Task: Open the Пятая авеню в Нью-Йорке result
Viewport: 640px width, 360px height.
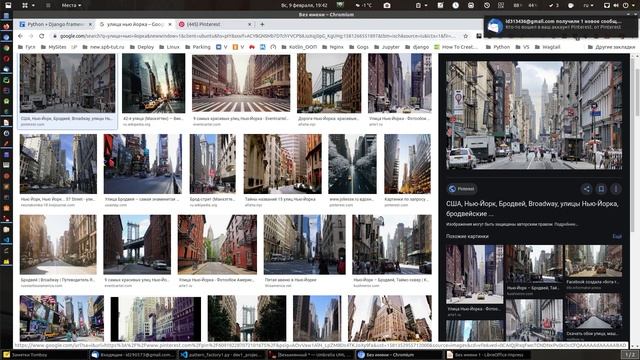Action: pyautogui.click(x=304, y=244)
